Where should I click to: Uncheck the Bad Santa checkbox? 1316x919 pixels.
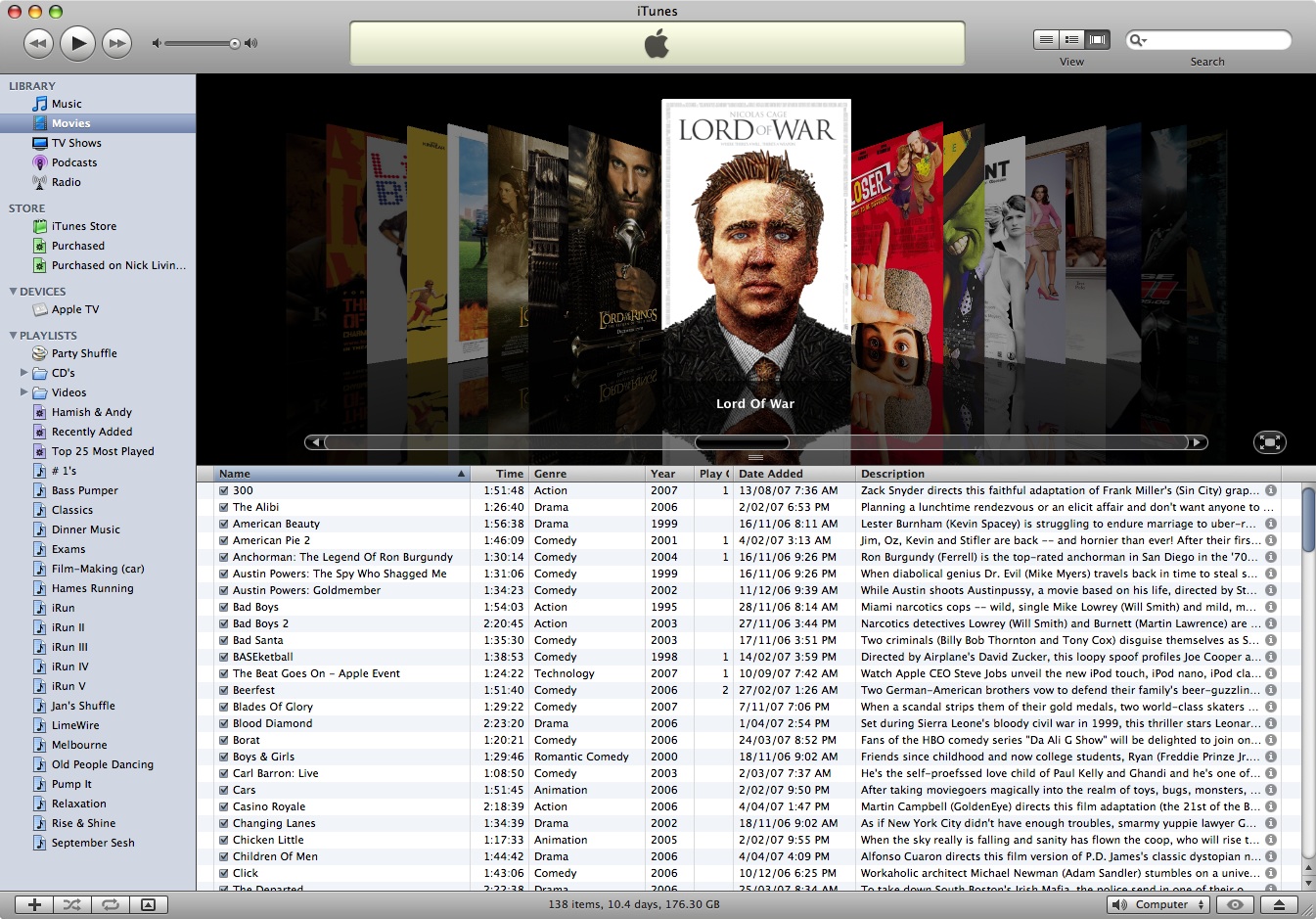click(224, 640)
